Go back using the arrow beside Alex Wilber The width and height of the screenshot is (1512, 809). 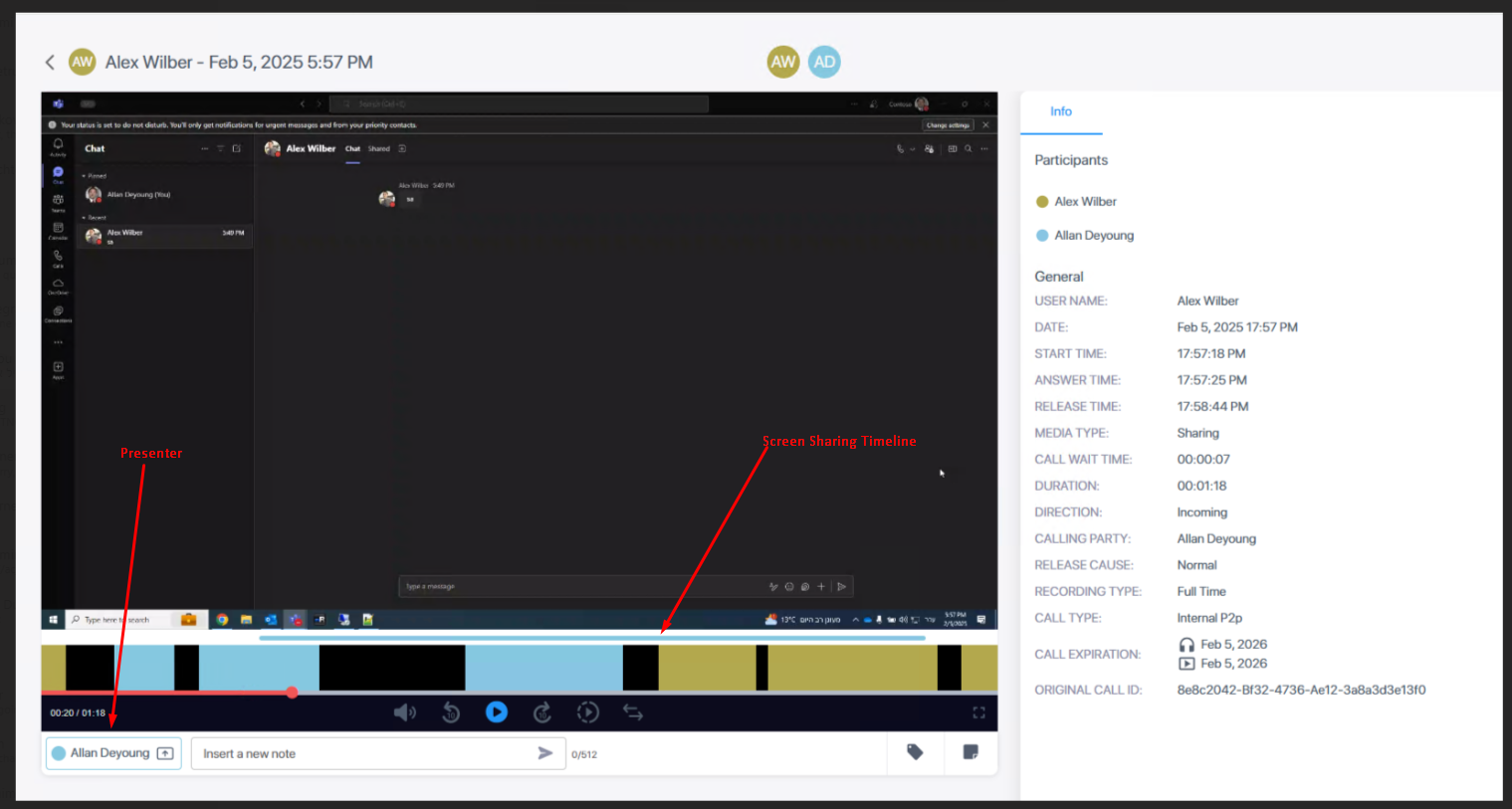(50, 63)
